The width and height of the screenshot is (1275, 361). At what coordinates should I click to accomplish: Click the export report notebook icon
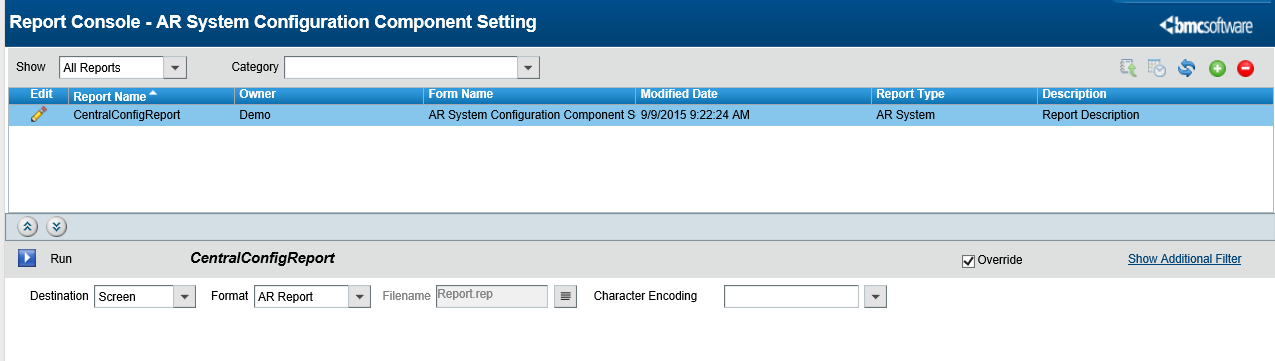[x=1128, y=68]
